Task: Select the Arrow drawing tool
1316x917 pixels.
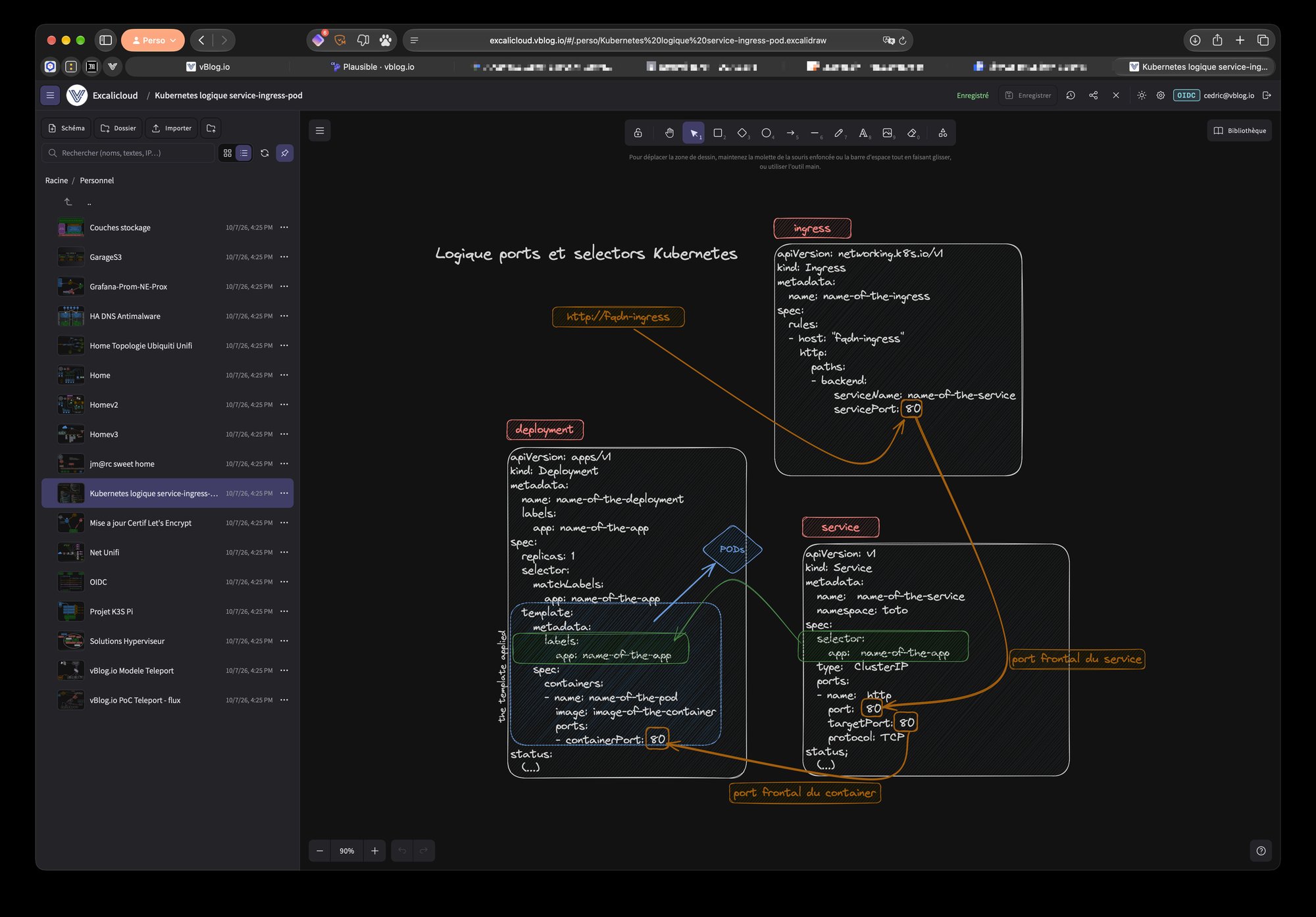Action: [x=791, y=133]
